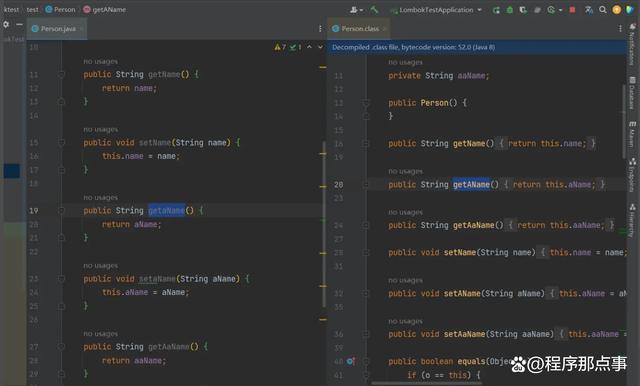The image size is (640, 386).
Task: Open the Maven tool window
Action: pyautogui.click(x=632, y=134)
